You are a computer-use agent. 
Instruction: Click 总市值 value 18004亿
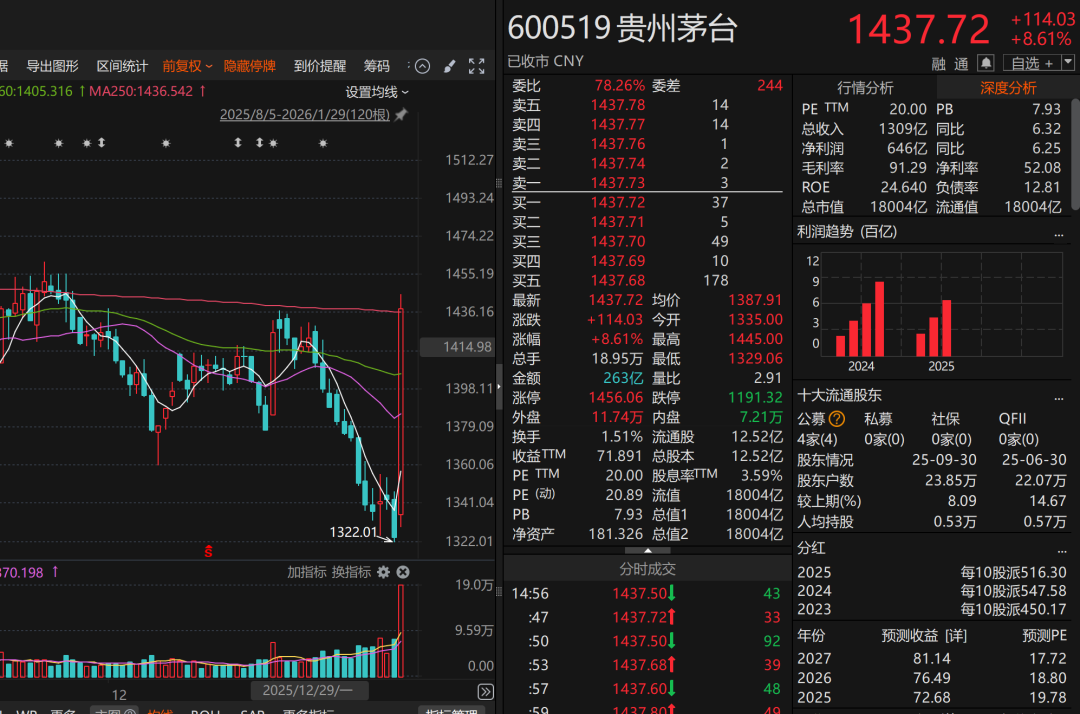(x=898, y=207)
